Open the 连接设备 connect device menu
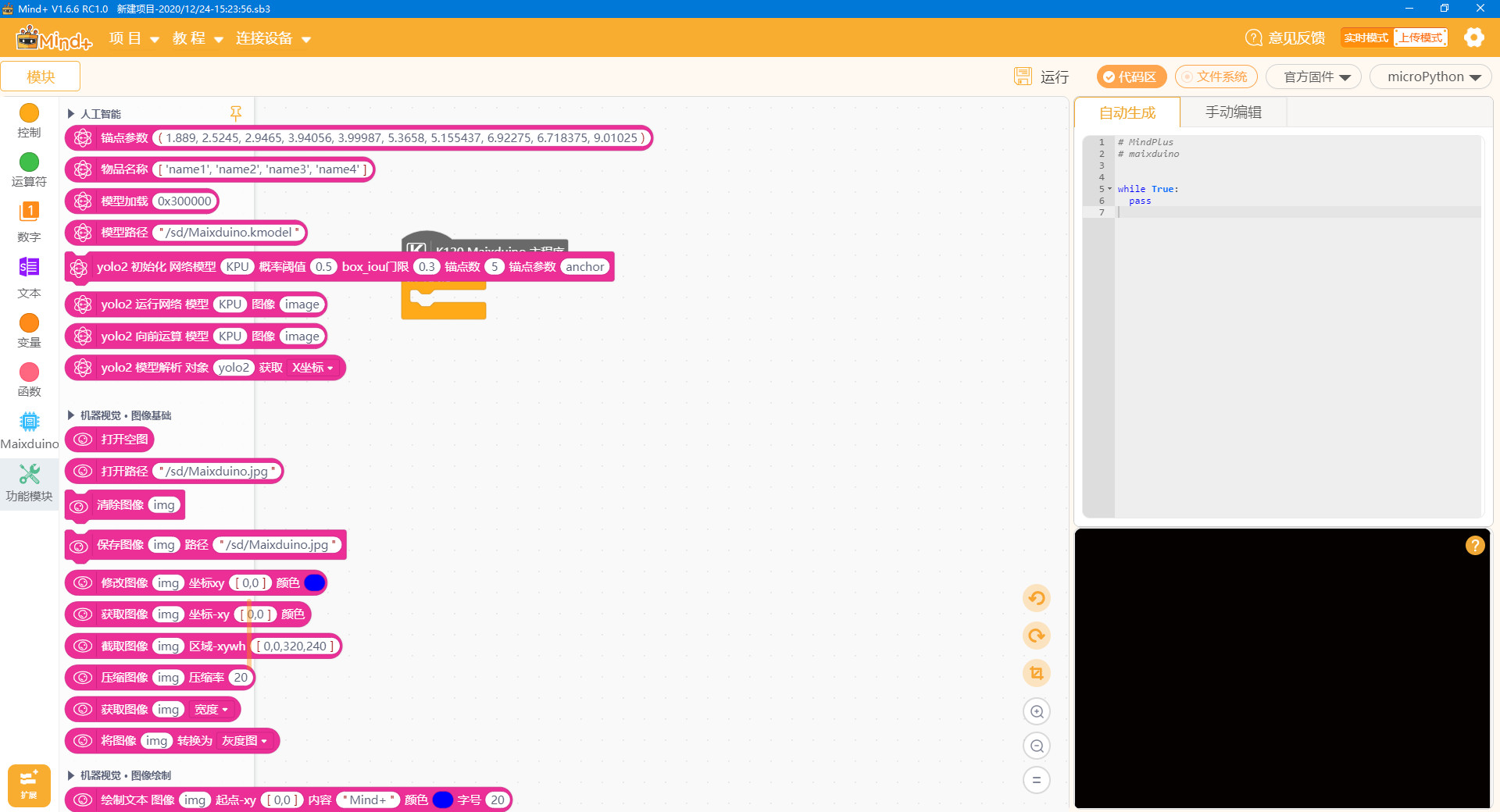This screenshot has width=1500, height=812. click(x=273, y=38)
